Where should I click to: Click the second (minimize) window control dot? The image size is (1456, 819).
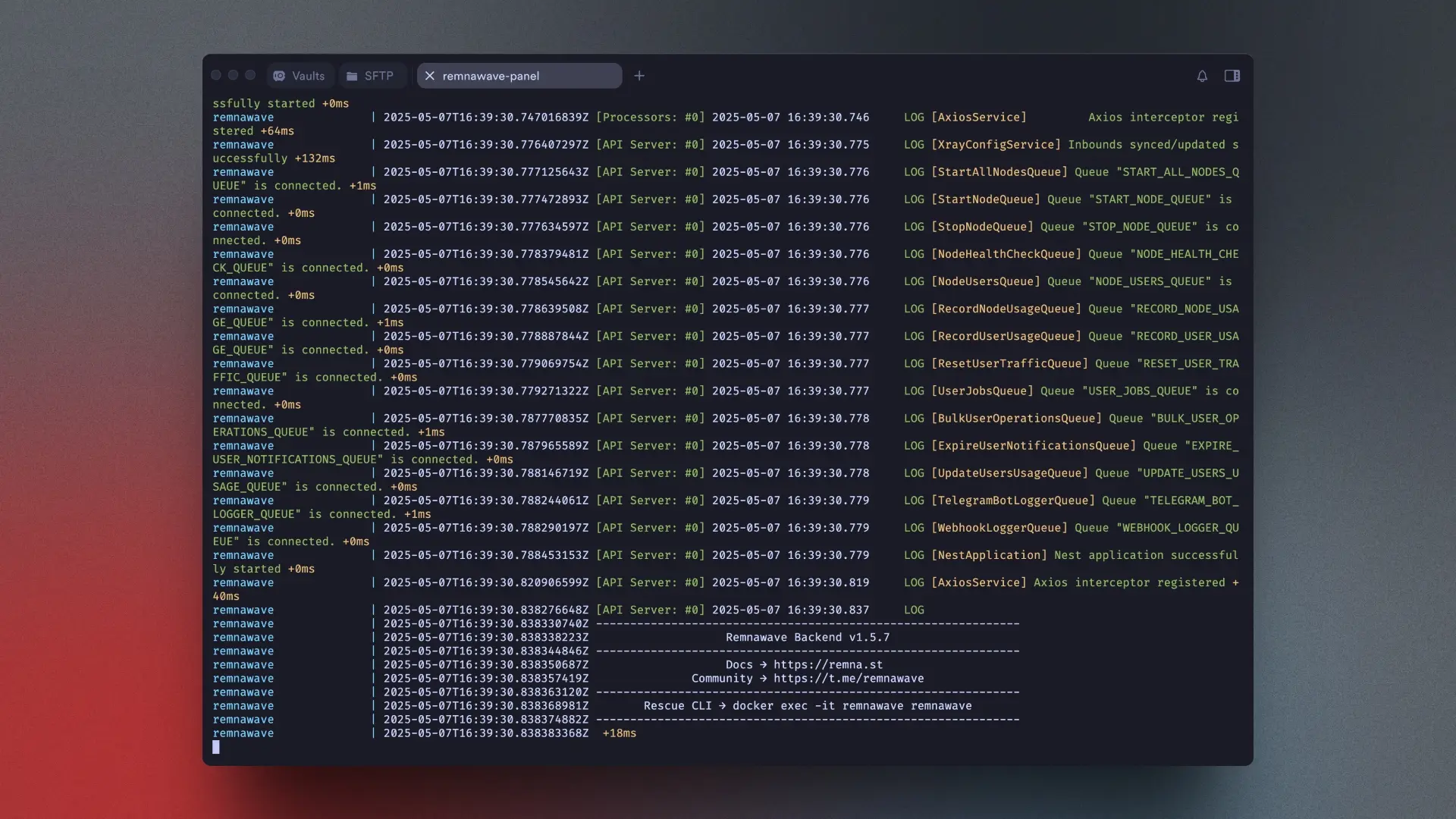click(234, 75)
